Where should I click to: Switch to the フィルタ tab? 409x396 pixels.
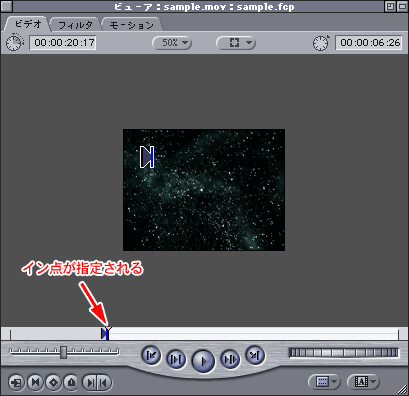(x=75, y=25)
